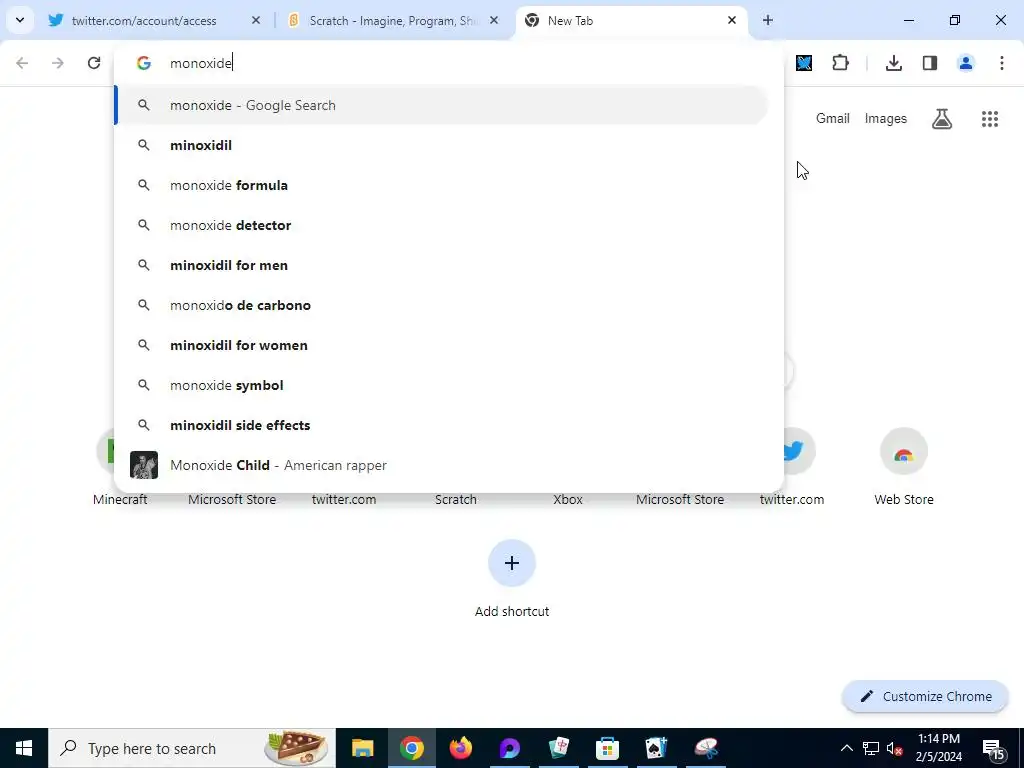Viewport: 1024px width, 768px height.
Task: Open Monoxide Child American rapper suggestion
Action: tap(441, 465)
